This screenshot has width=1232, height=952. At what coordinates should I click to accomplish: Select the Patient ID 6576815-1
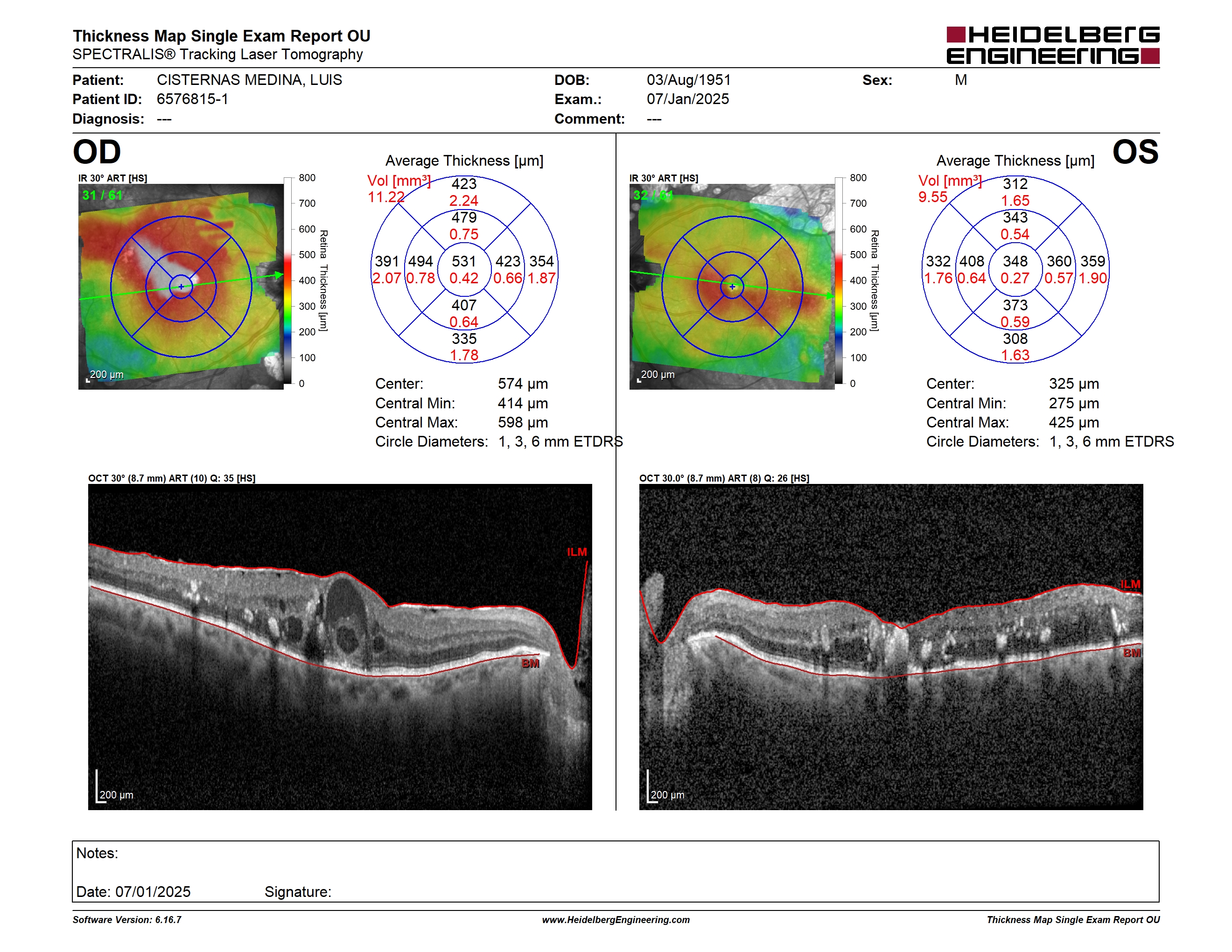point(192,99)
